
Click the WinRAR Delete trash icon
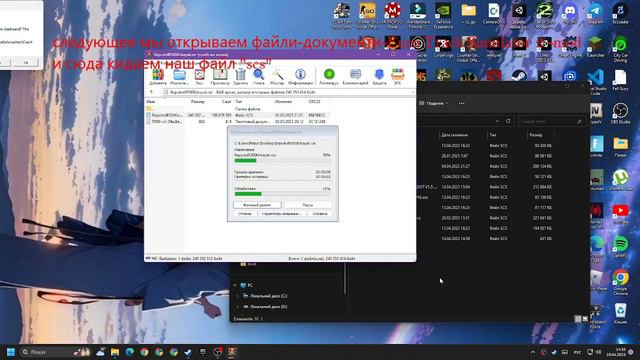(240, 77)
